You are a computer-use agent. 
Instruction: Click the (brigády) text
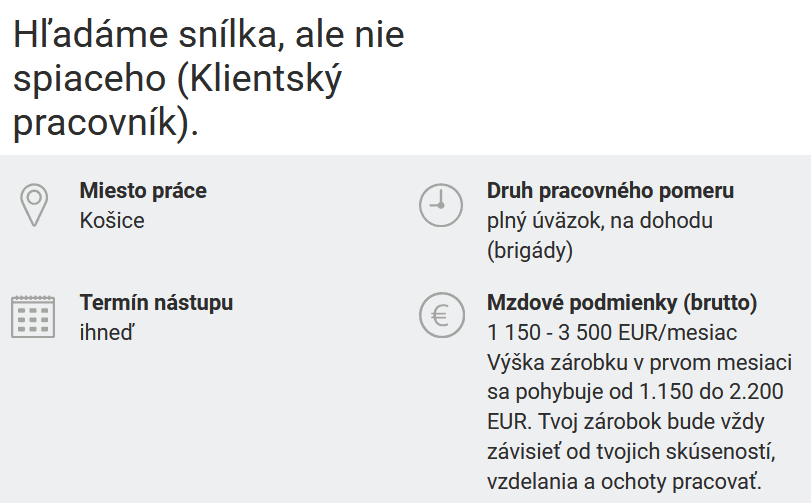tap(530, 251)
